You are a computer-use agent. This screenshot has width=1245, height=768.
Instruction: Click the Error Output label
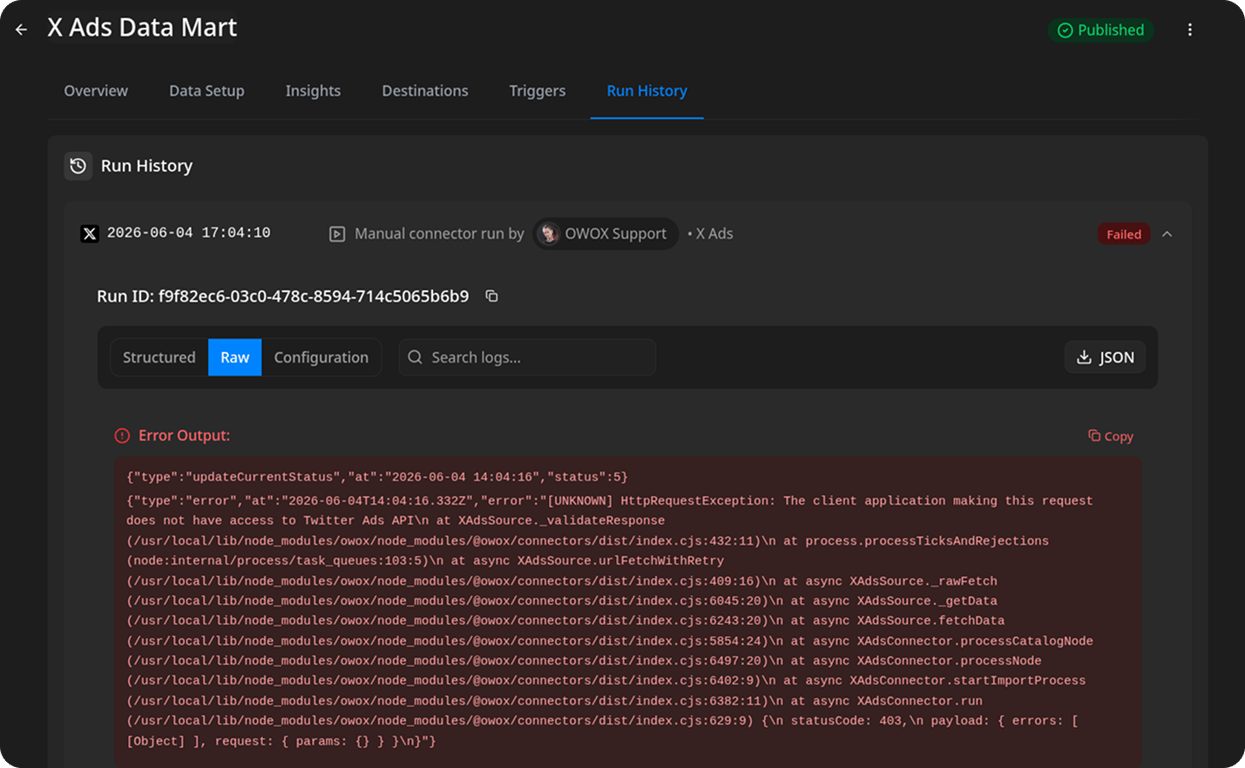point(184,436)
